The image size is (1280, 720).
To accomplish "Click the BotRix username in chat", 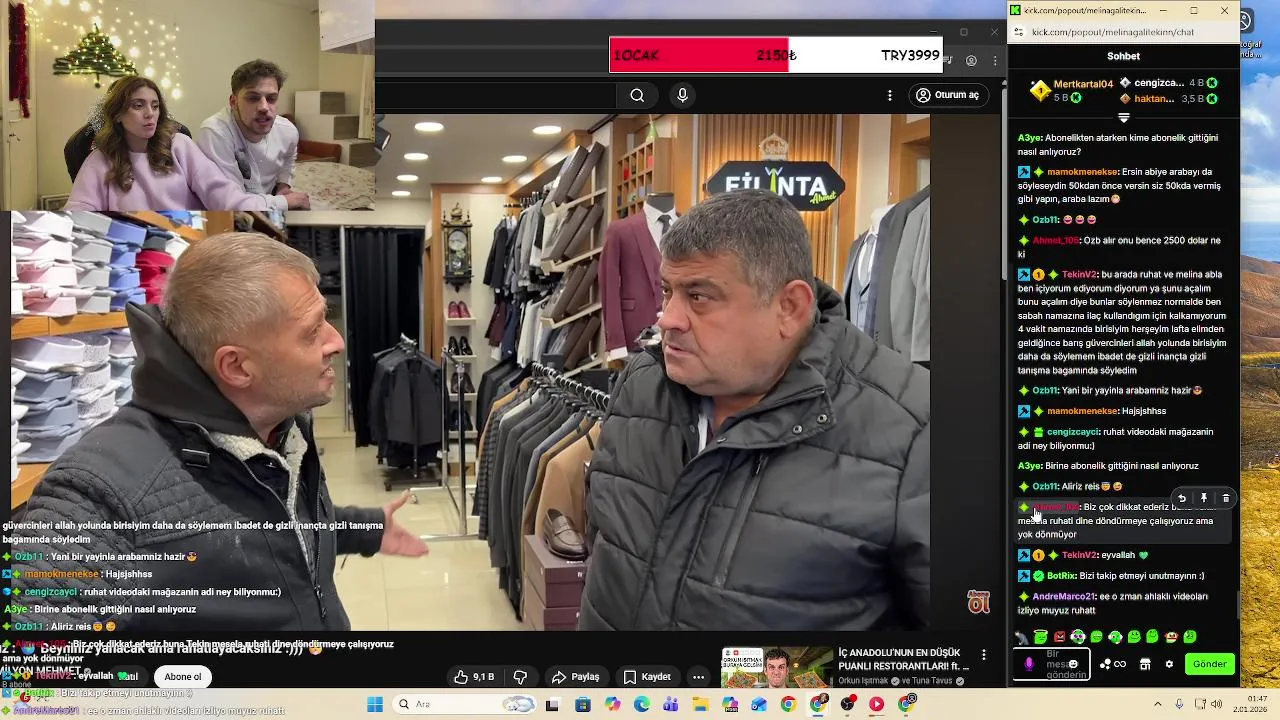I will [x=1061, y=576].
